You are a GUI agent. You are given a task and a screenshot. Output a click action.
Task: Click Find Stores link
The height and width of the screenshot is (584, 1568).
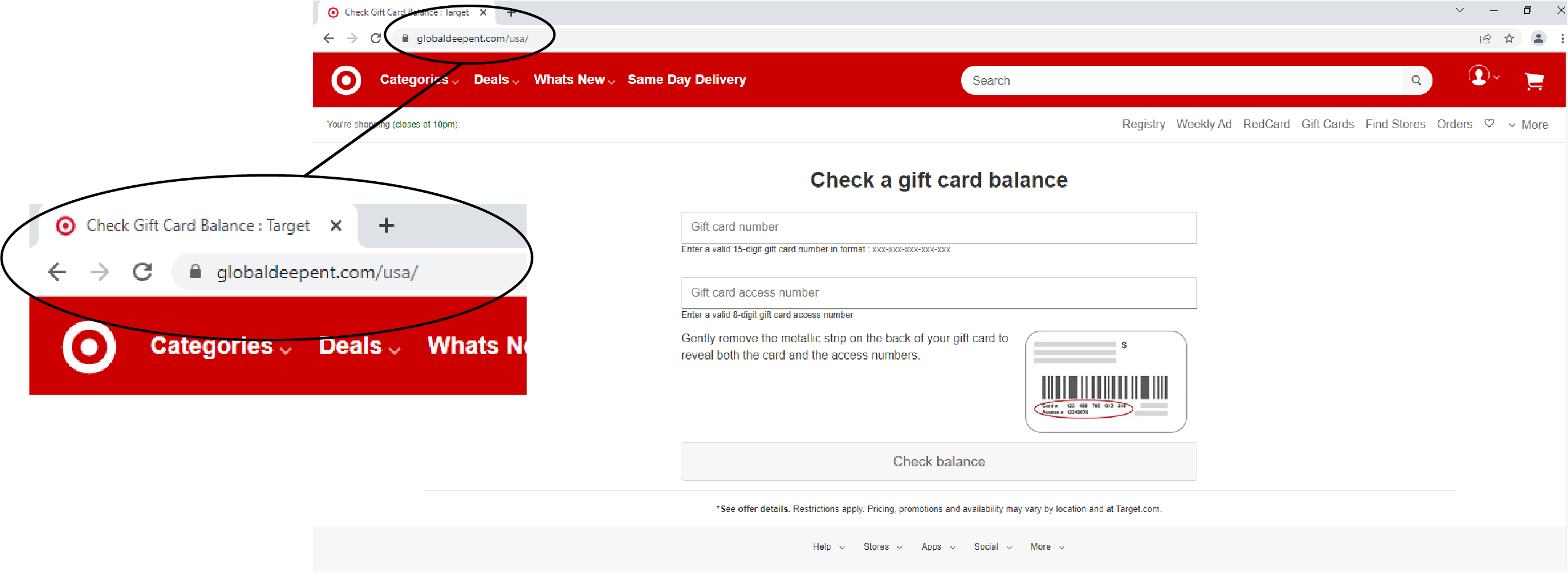pyautogui.click(x=1394, y=124)
